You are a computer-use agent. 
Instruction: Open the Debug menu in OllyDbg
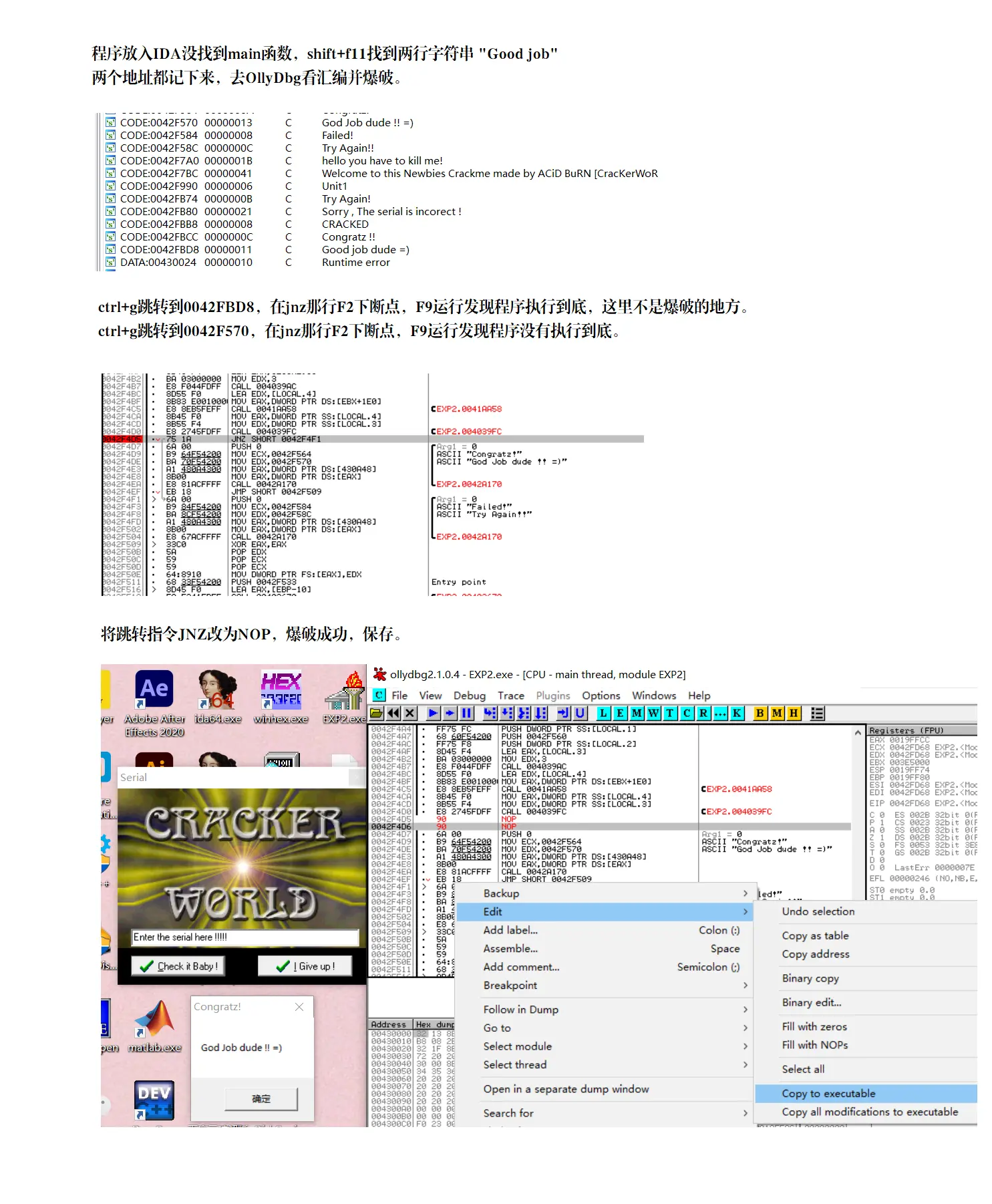(470, 696)
